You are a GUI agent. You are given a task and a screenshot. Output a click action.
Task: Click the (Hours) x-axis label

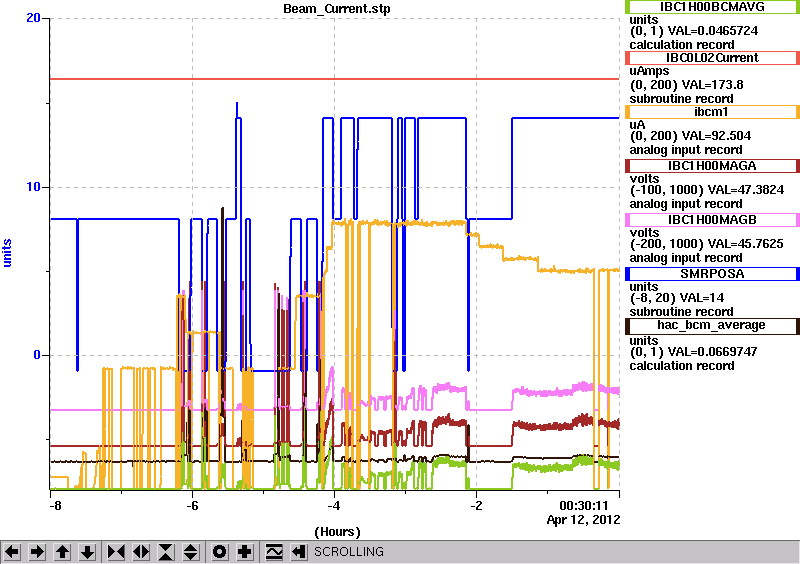pos(337,532)
